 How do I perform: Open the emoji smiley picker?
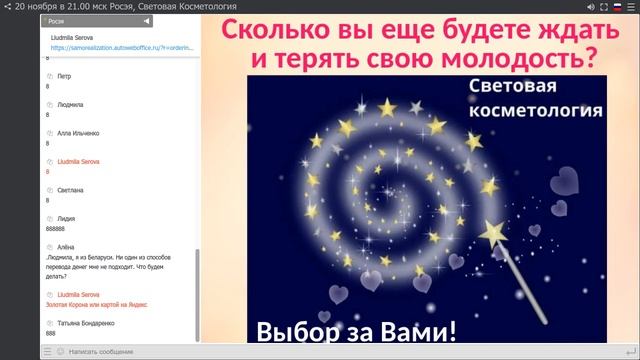pos(60,351)
